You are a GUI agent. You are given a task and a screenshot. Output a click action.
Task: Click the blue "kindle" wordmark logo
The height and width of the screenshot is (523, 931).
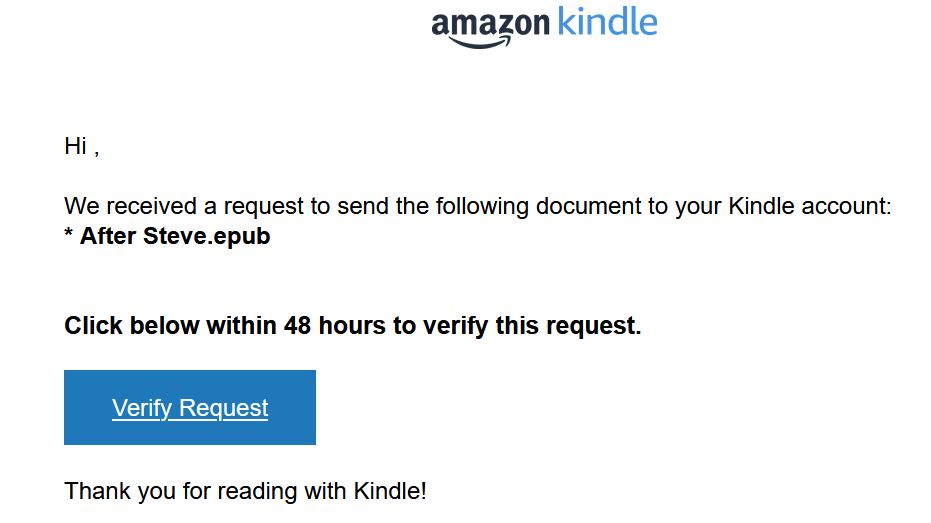pos(607,20)
